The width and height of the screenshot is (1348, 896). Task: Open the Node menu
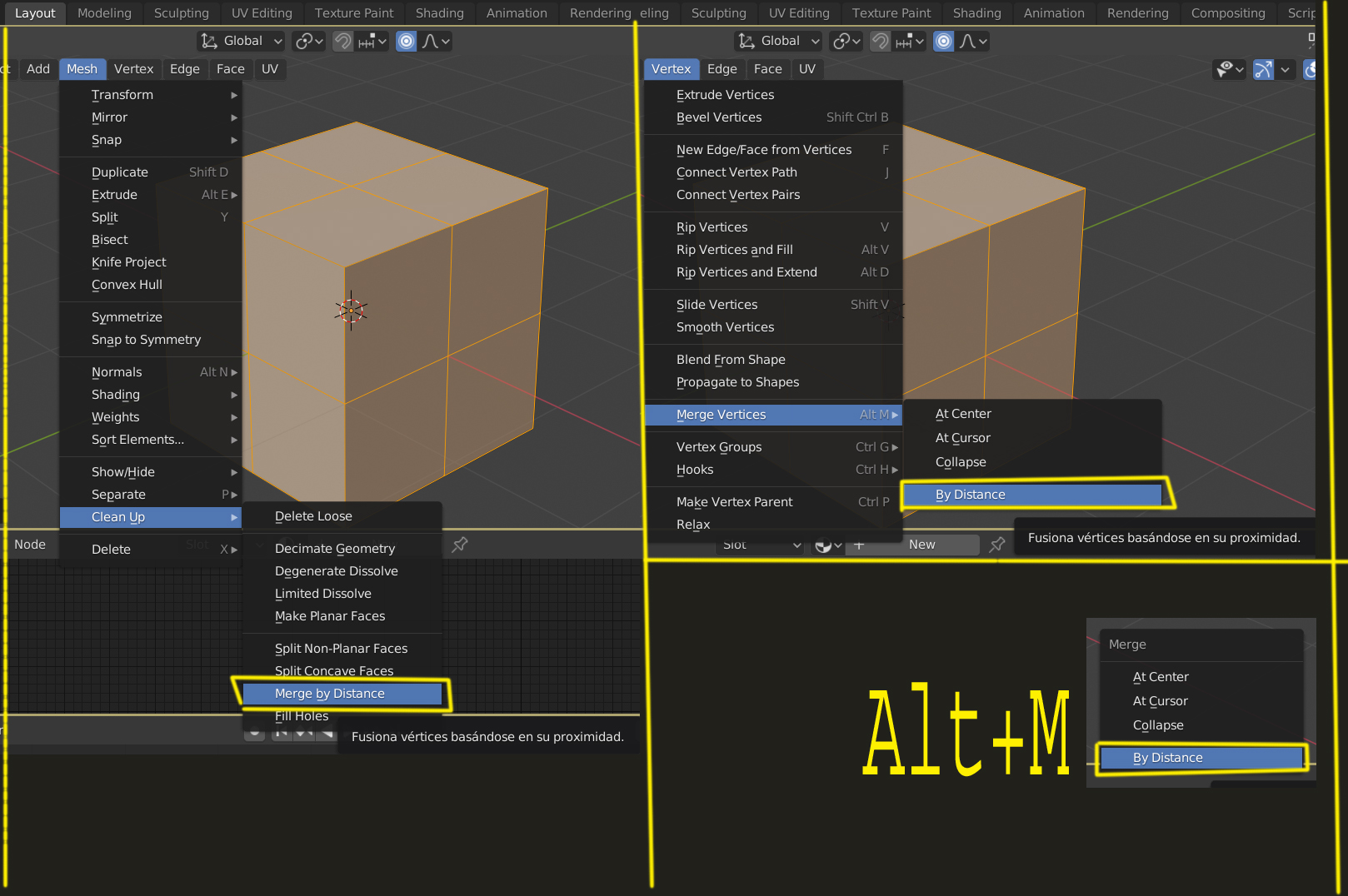pyautogui.click(x=30, y=545)
